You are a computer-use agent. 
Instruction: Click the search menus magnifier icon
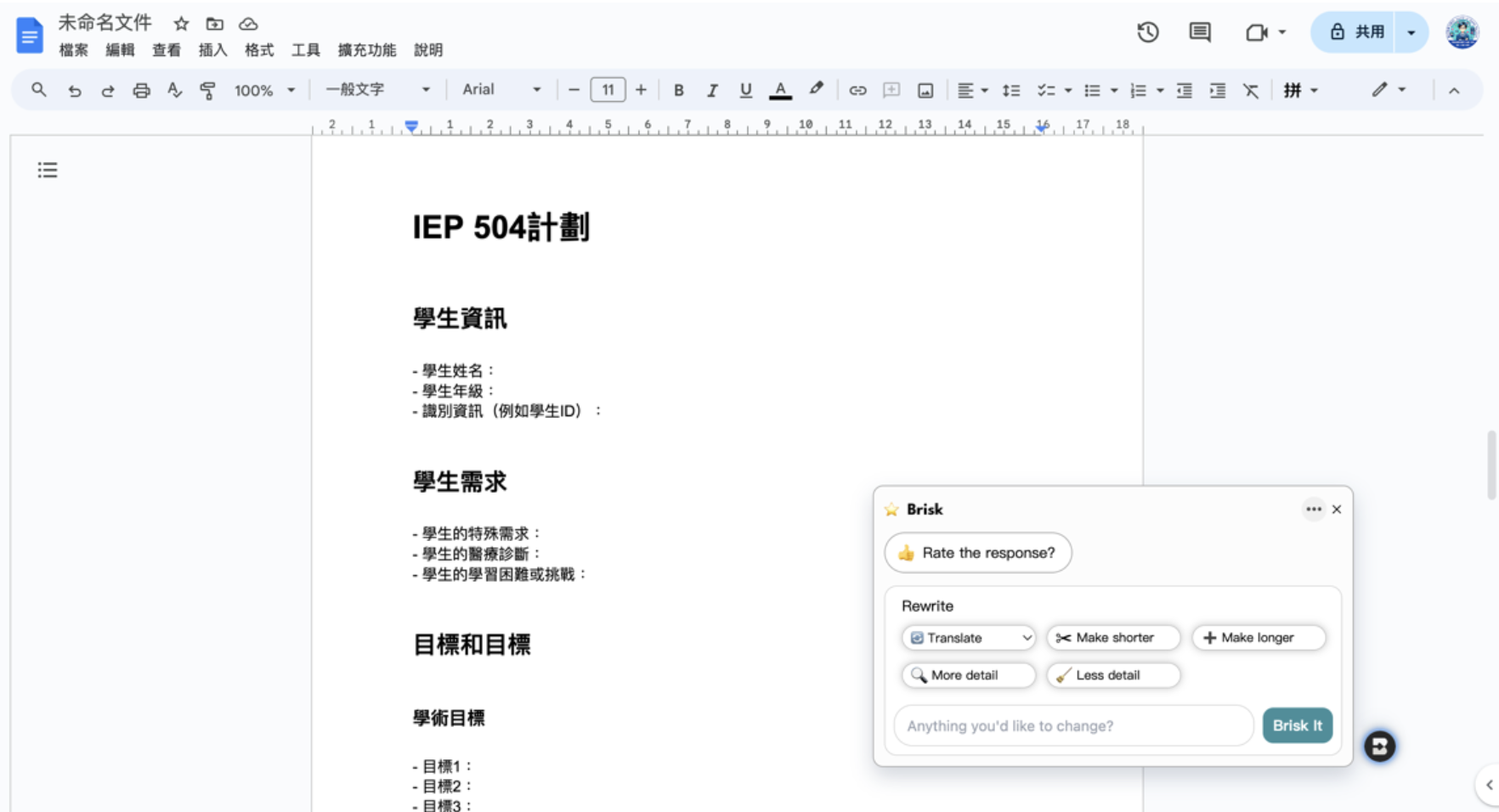39,89
